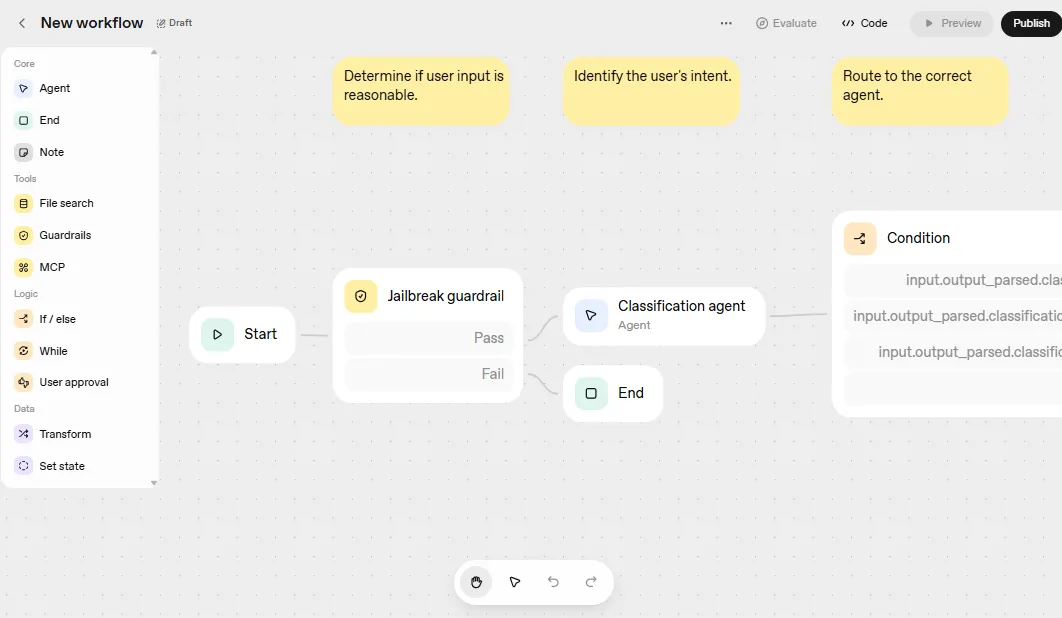Toggle the hand pan tool
1062x618 pixels.
(x=476, y=581)
